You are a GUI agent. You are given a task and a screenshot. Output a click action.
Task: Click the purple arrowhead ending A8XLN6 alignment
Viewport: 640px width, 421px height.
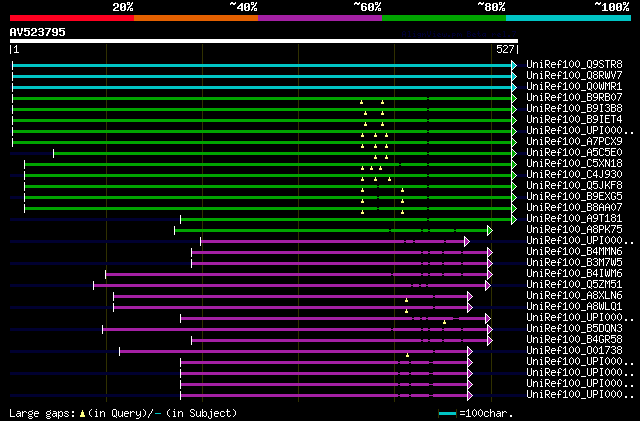[470, 297]
